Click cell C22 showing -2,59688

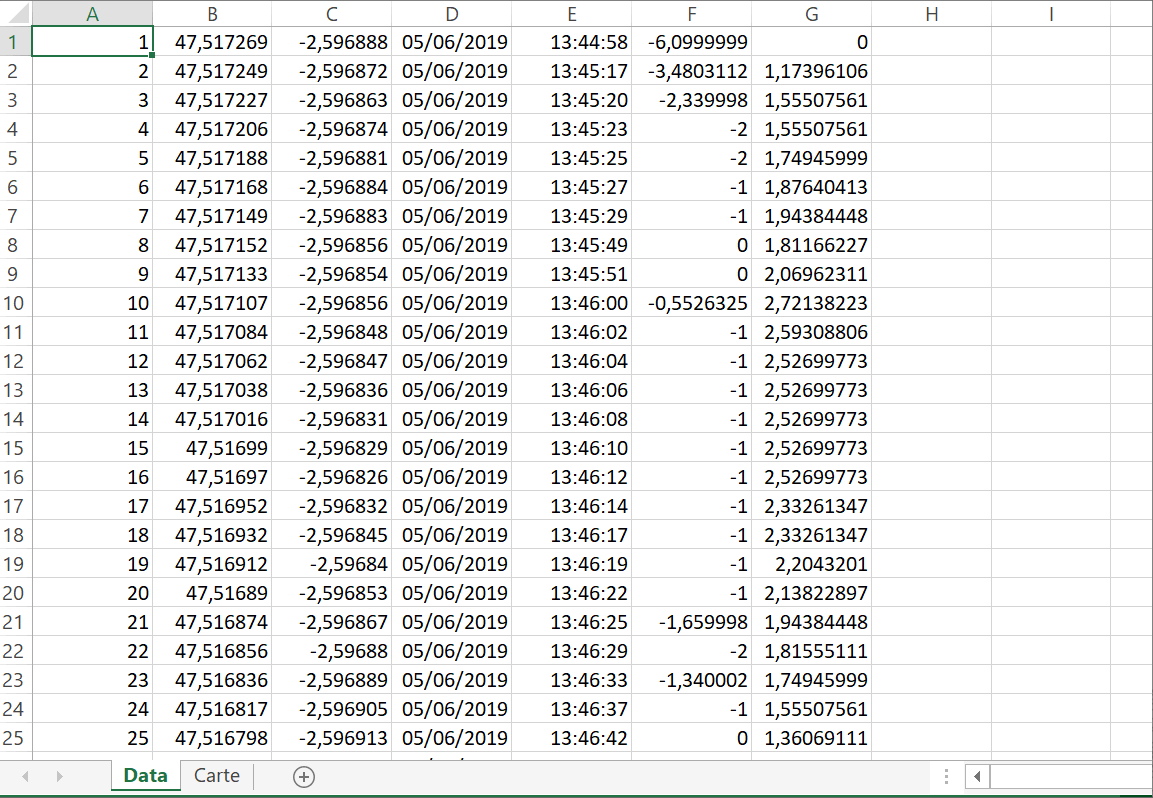point(332,651)
